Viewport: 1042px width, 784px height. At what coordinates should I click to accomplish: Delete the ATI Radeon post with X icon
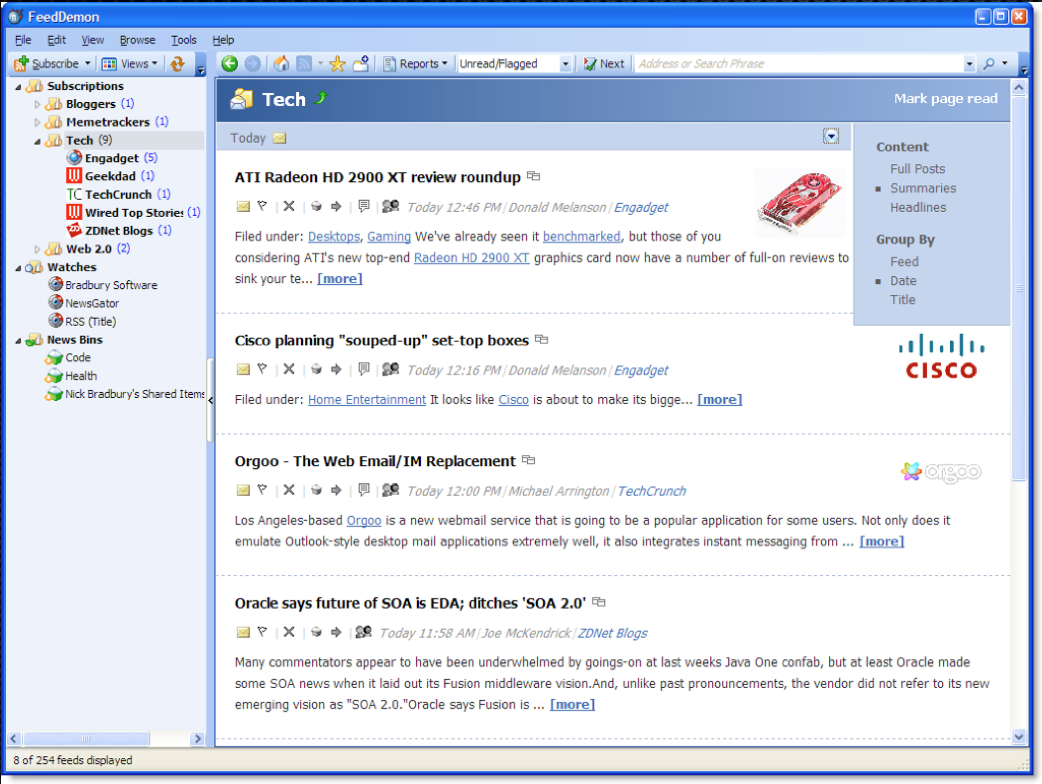tap(288, 207)
